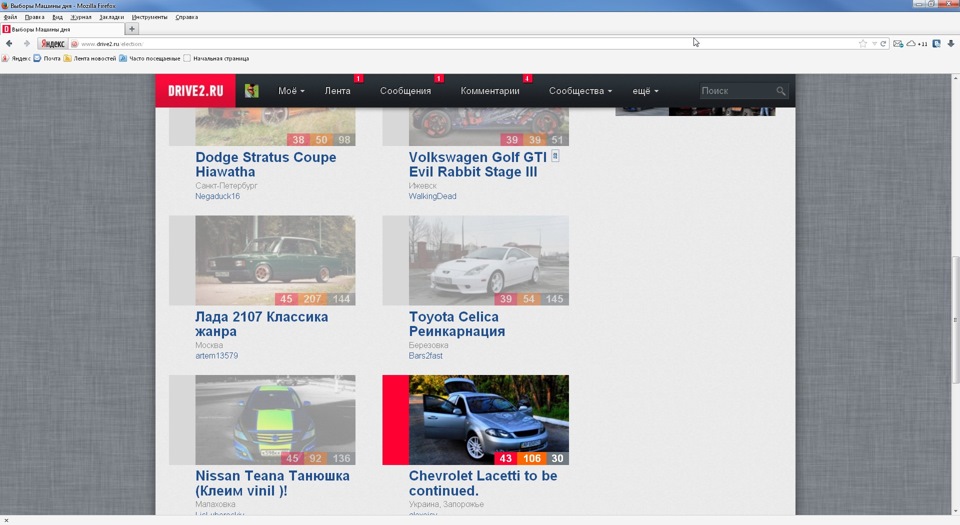Screen dimensions: 960x525
Task: Open a new tab with the plus button
Action: [132, 29]
